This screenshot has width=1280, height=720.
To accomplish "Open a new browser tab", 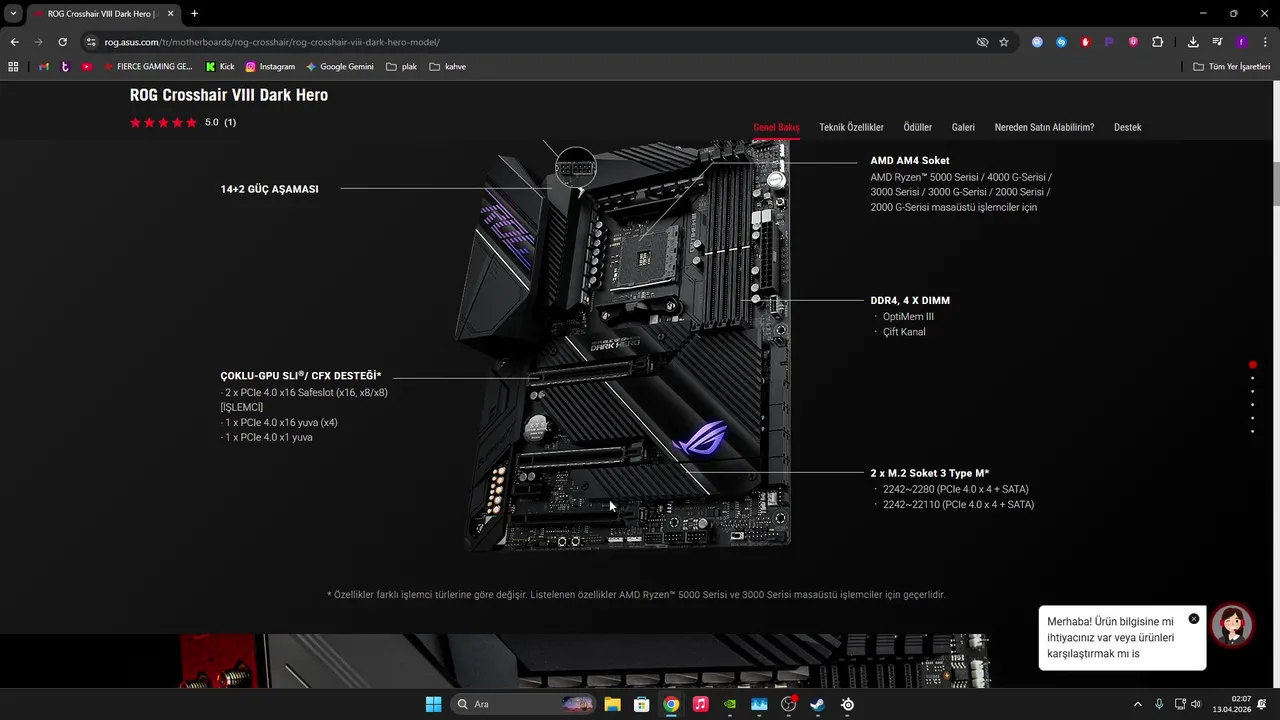I will 194,14.
